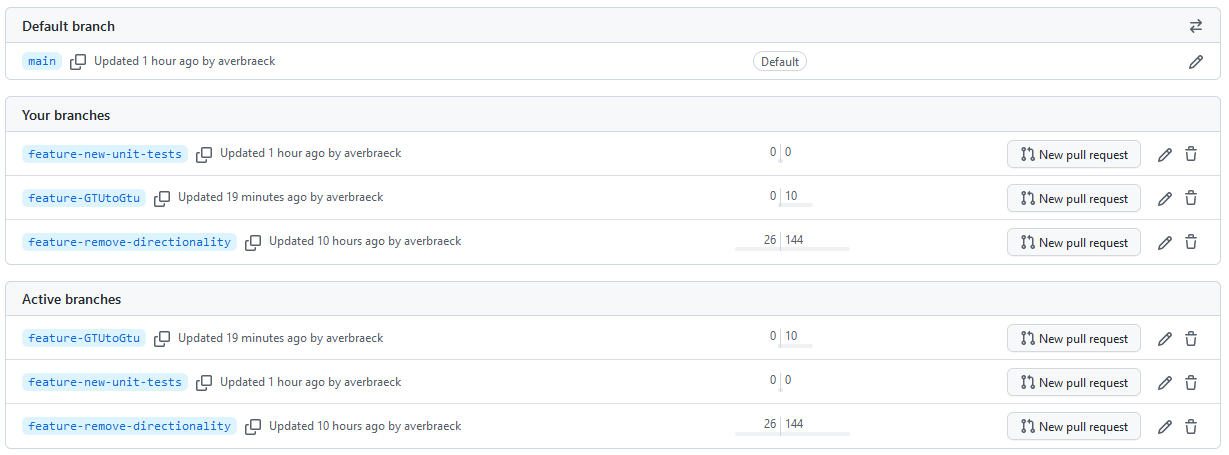Screen dimensions: 1229x455
Task: Create new pull request for feature-remove-directionality in Your branches
Action: [x=1074, y=243]
